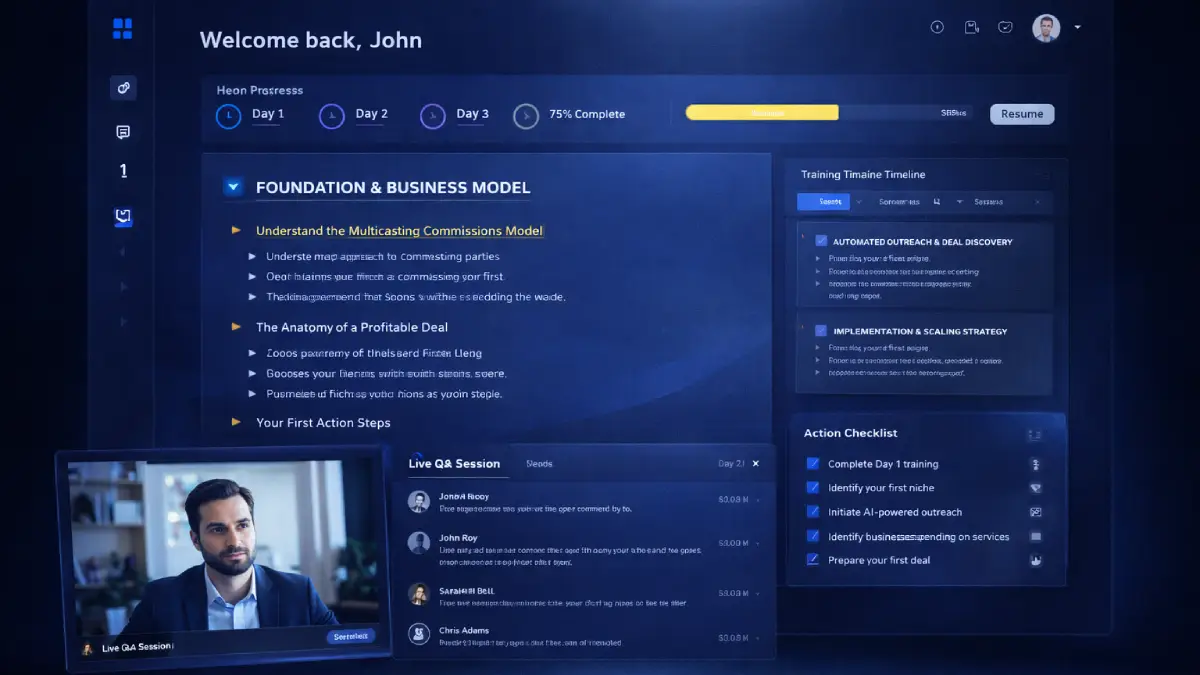This screenshot has height=675, width=1200.
Task: Expand John Roy message chevron
Action: click(757, 543)
